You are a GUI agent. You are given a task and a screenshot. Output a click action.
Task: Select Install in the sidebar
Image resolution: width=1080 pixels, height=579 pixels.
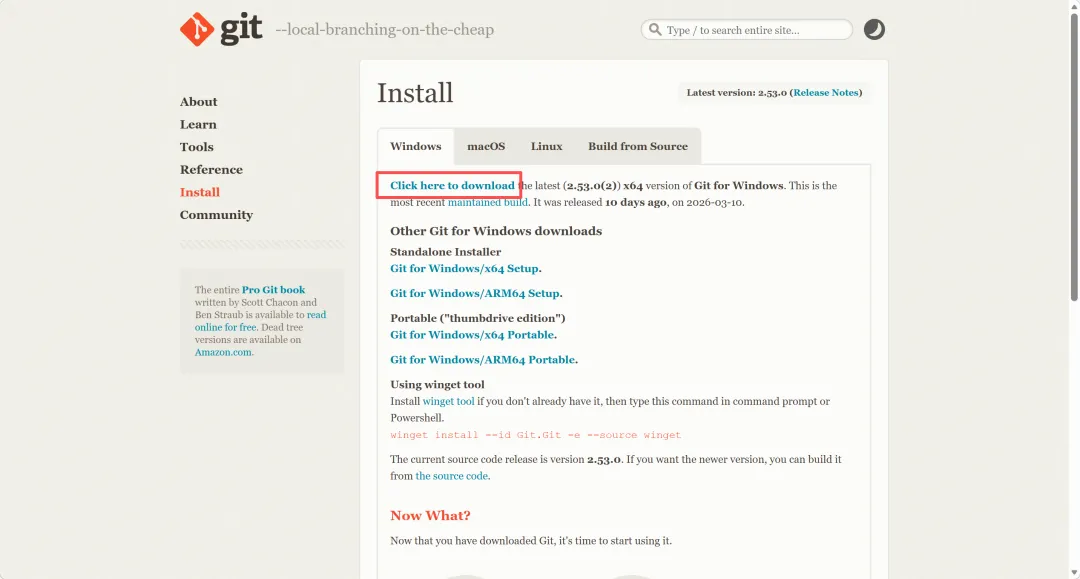[200, 193]
